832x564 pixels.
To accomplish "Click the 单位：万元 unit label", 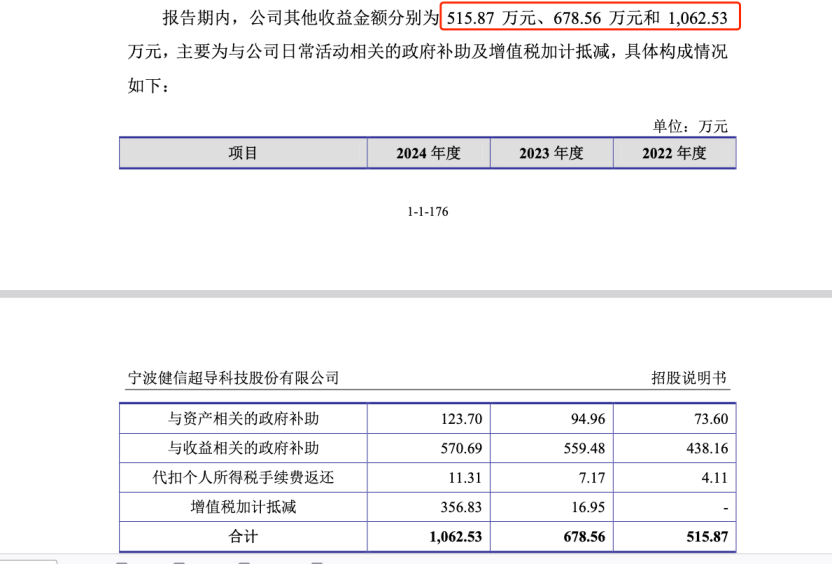I will coord(690,126).
